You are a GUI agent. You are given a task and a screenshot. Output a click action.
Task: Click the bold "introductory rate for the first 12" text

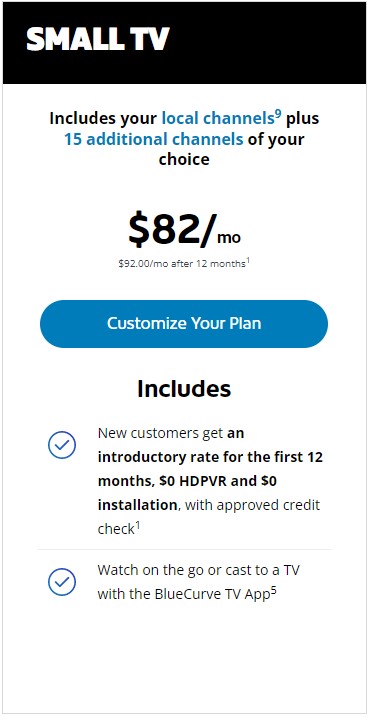pyautogui.click(x=210, y=457)
